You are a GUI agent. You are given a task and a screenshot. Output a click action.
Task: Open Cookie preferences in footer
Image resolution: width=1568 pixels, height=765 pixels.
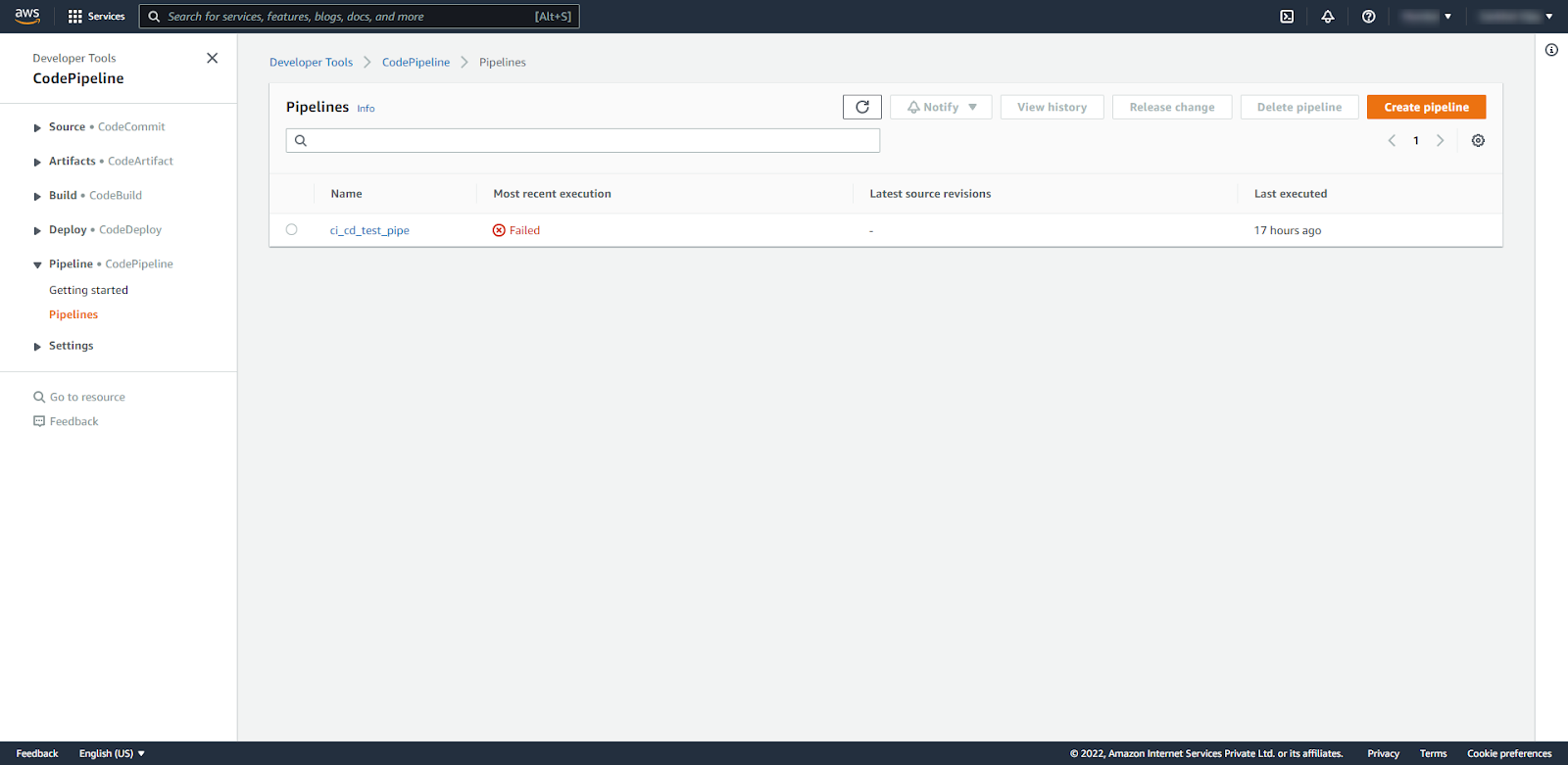(1509, 753)
